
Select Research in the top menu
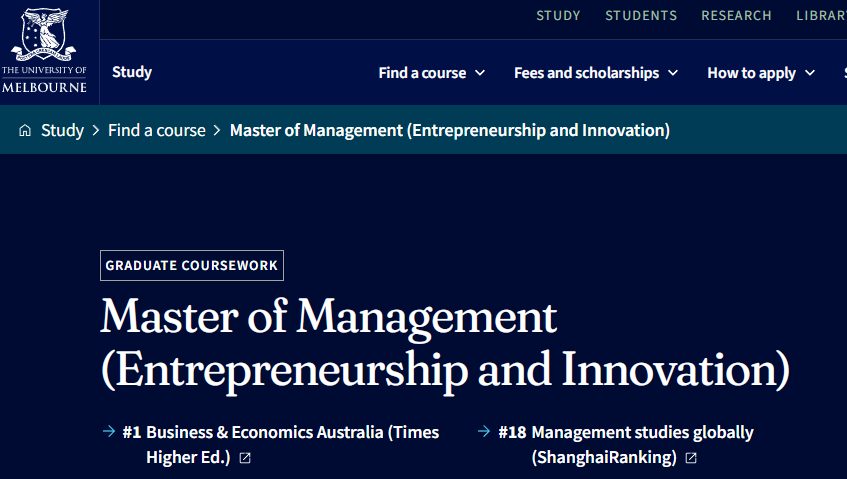736,15
